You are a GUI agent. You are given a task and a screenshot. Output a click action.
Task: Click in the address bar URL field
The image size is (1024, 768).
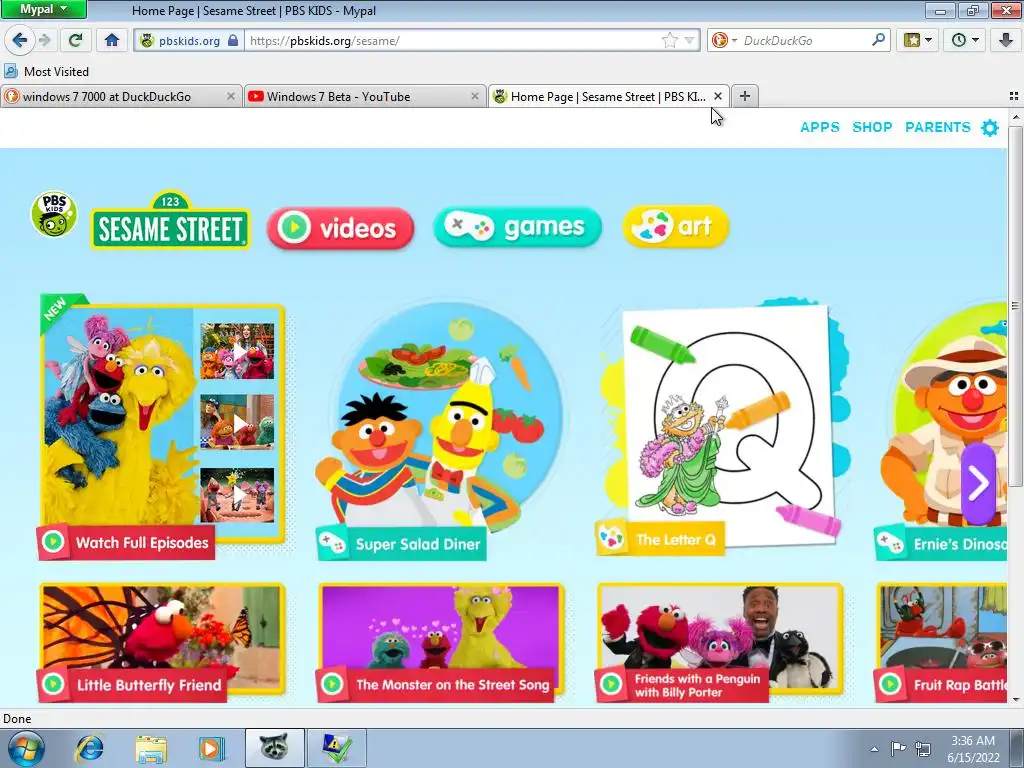454,40
